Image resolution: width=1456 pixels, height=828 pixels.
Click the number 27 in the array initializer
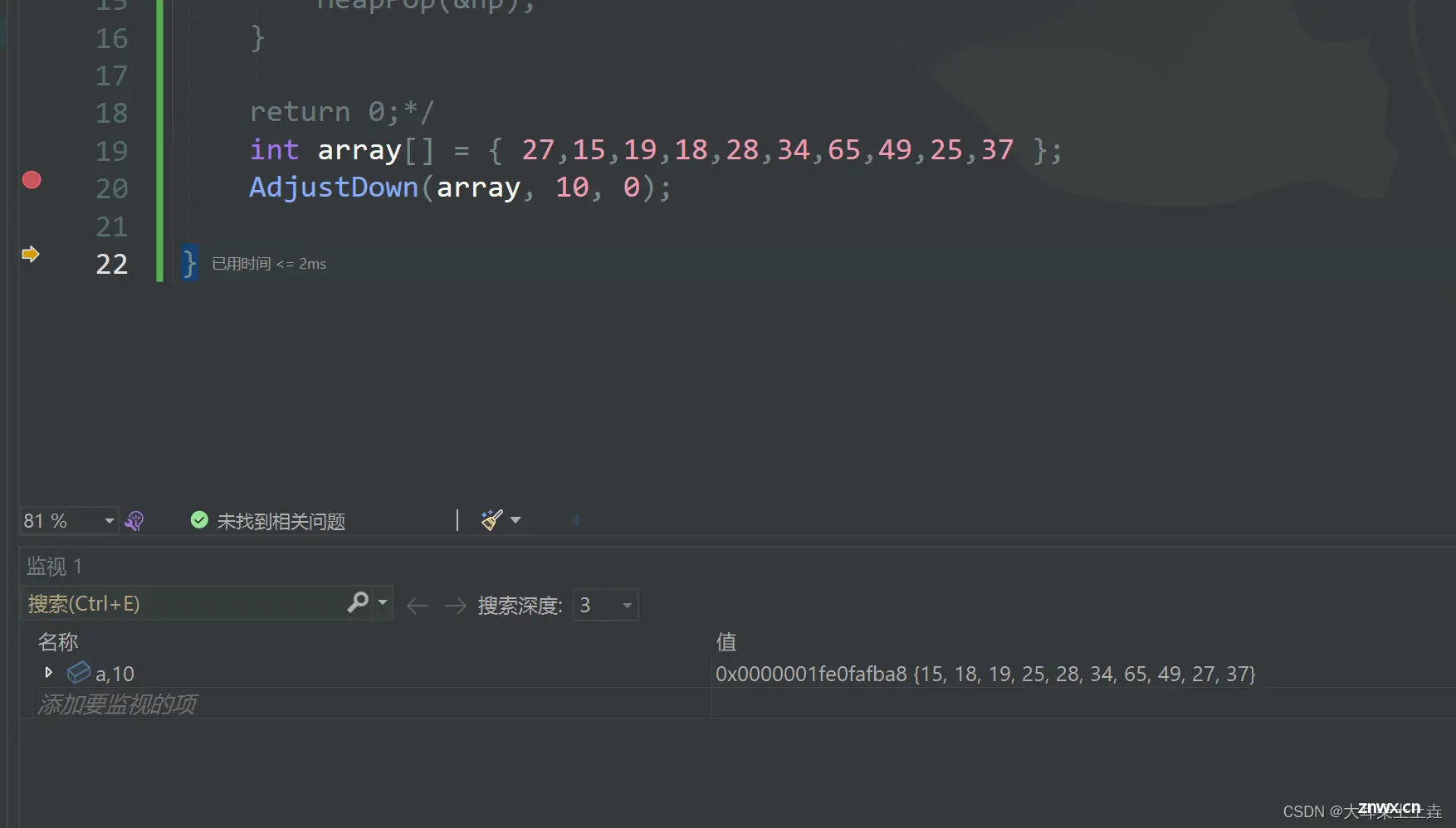coord(538,149)
